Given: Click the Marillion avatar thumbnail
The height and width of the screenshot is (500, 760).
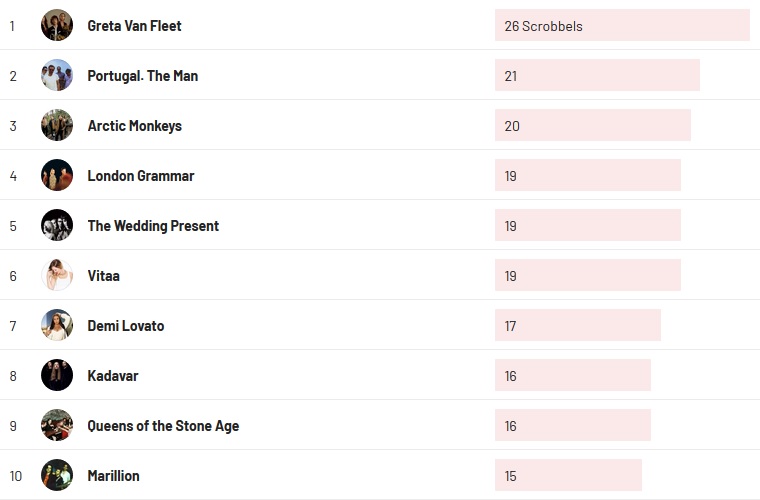Looking at the screenshot, I should click(x=57, y=475).
